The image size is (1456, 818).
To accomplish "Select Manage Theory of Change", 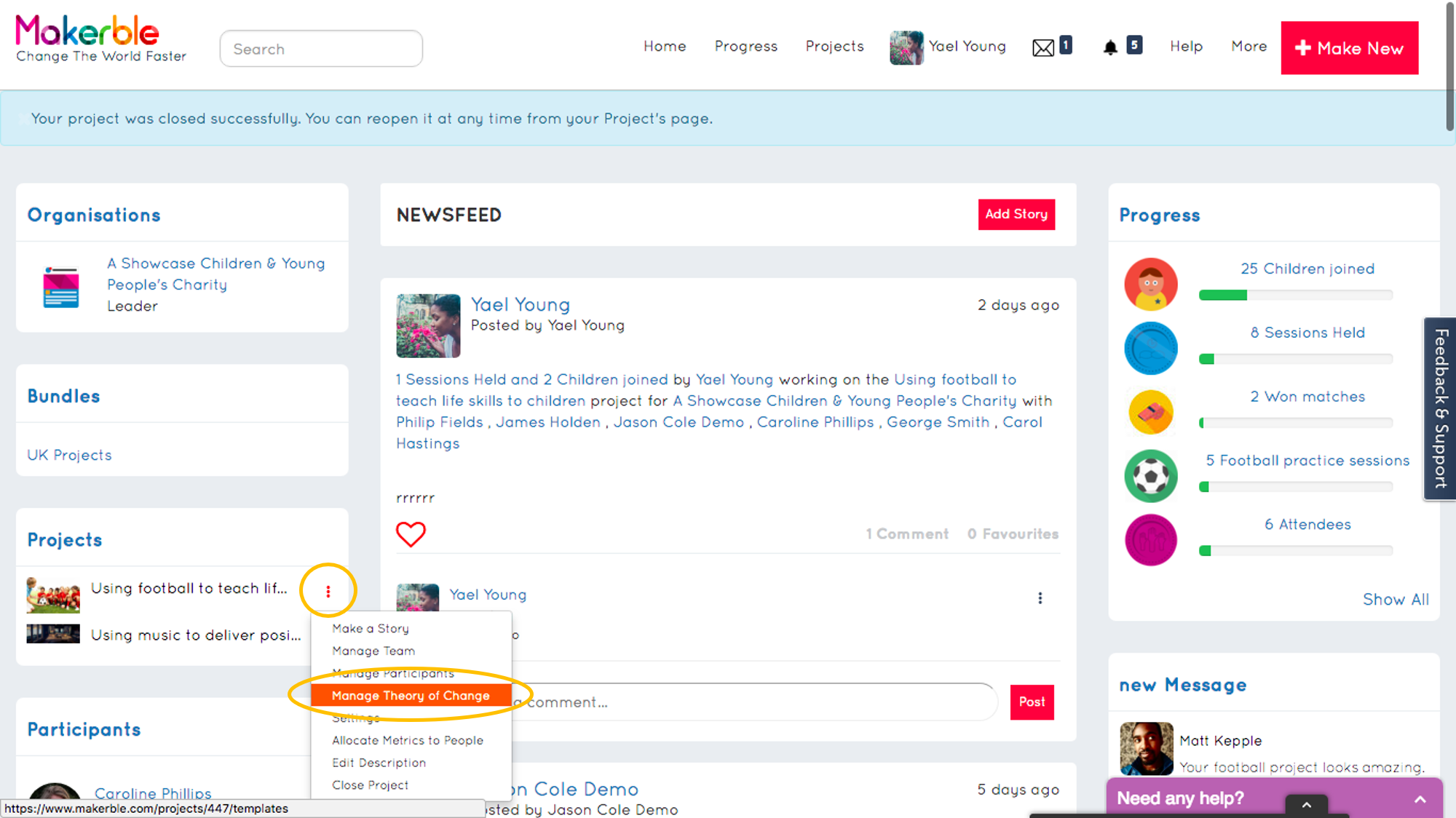I will pyautogui.click(x=411, y=695).
